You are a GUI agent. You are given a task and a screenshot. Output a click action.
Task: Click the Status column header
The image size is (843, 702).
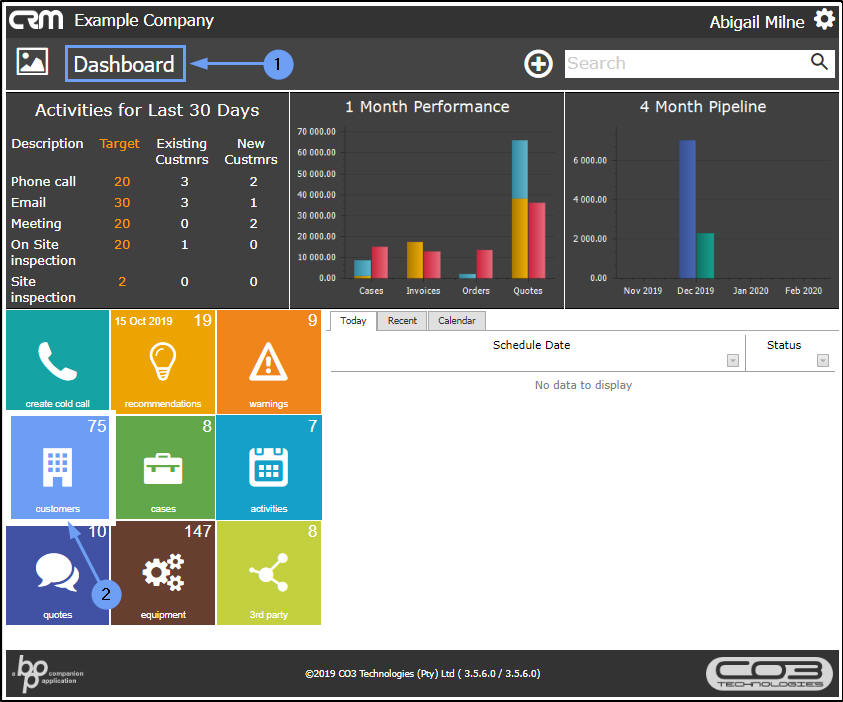point(783,345)
